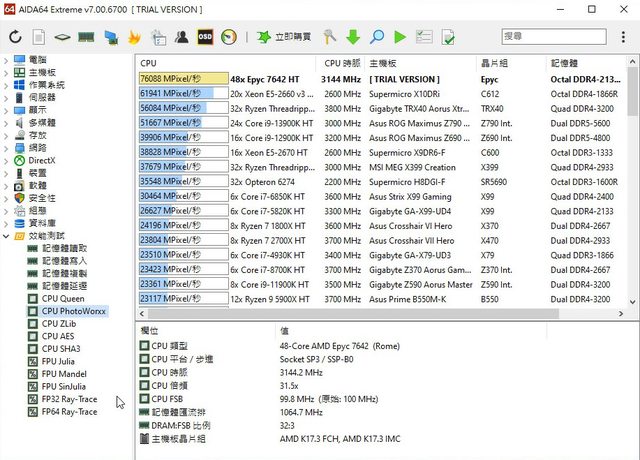
Task: Expand the 主機板 tree node
Action: (7, 72)
